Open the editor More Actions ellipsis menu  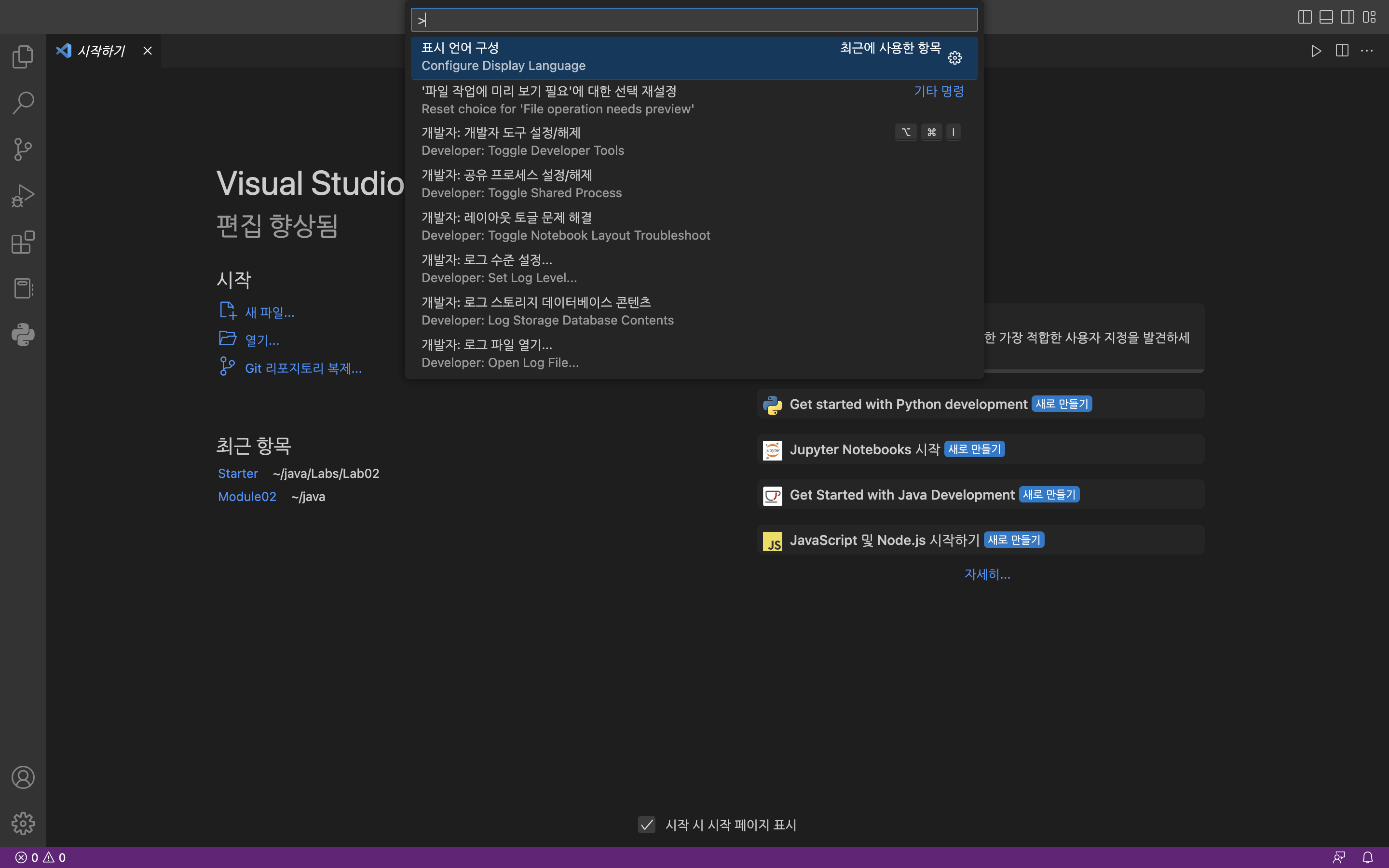(x=1367, y=51)
